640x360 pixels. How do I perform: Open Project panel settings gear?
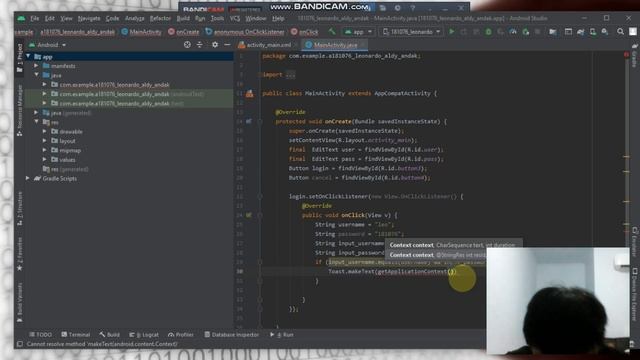point(215,44)
